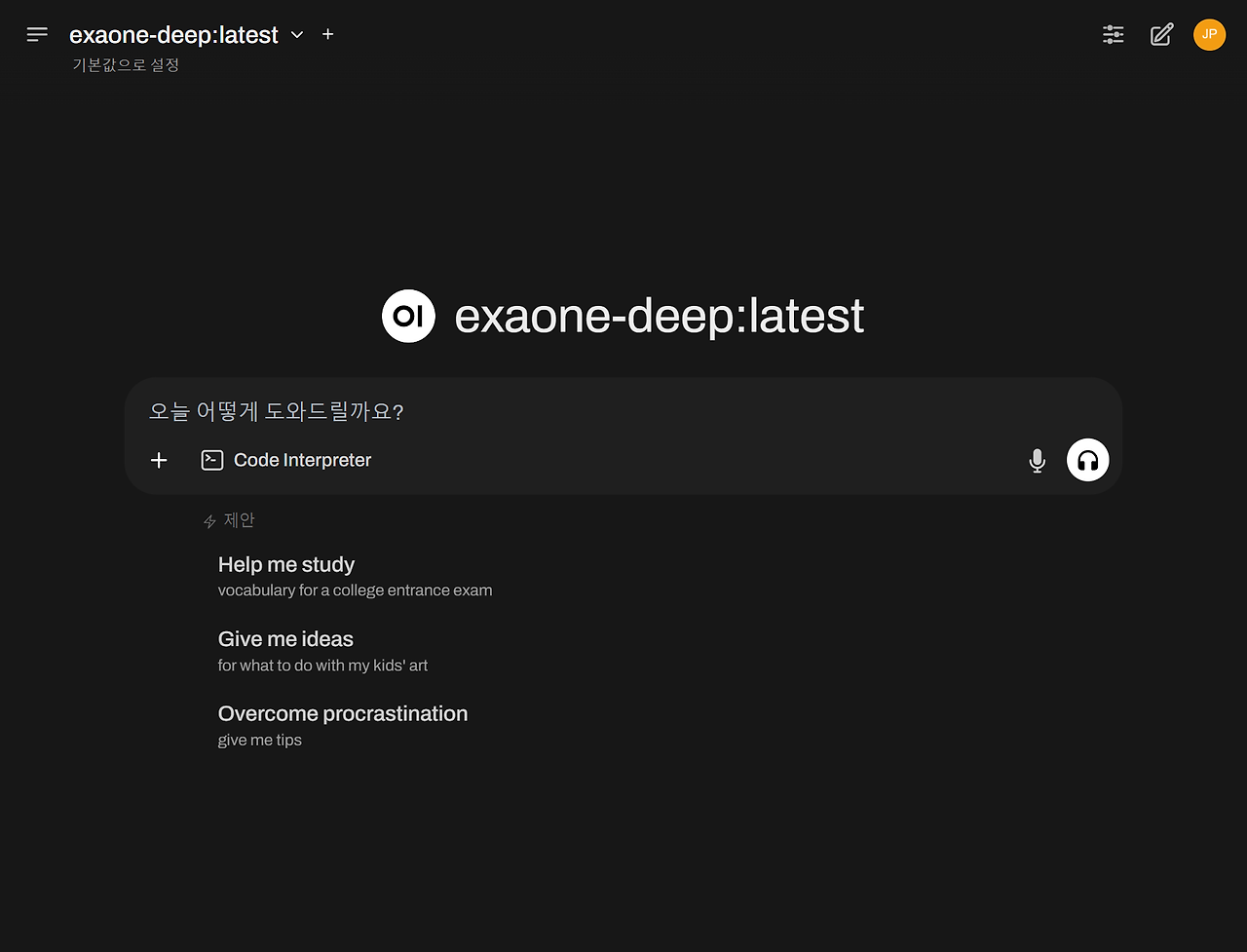Click the suggestions sparkle icon
The height and width of the screenshot is (952, 1247).
[208, 520]
